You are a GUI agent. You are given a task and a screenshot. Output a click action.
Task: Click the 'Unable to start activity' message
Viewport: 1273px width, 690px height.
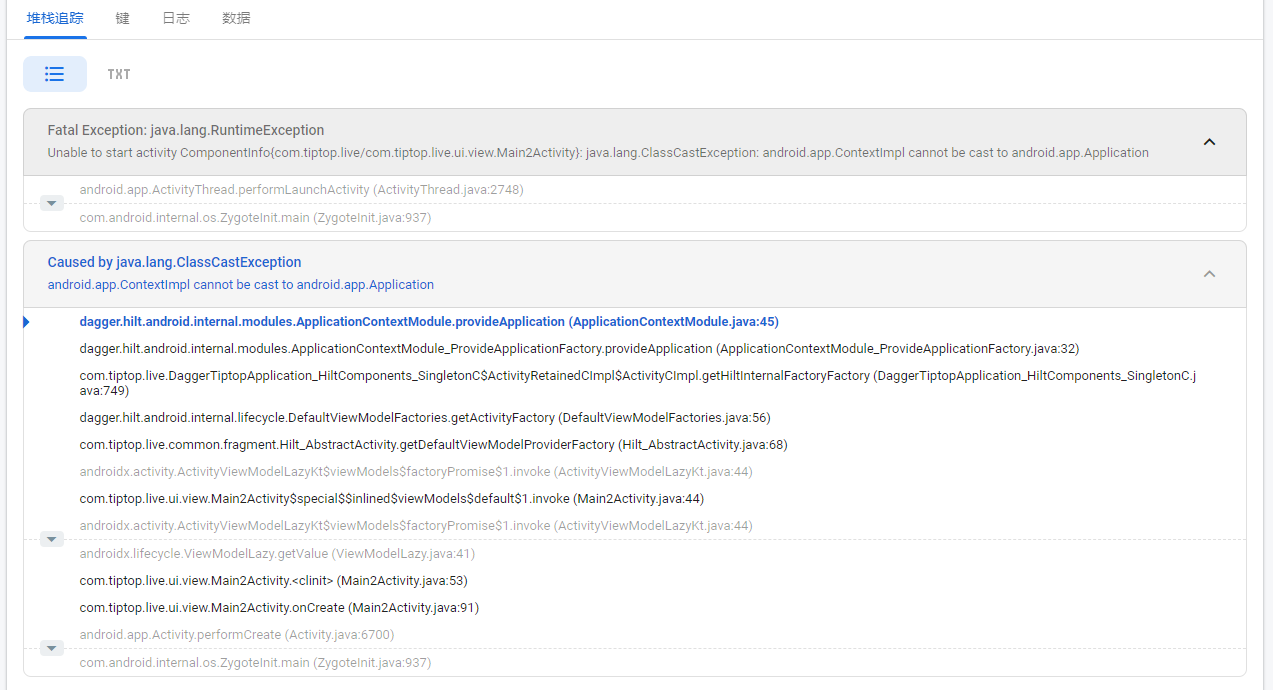click(x=598, y=153)
